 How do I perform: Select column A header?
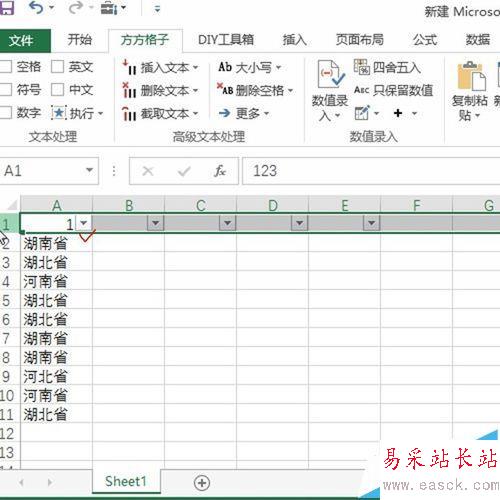click(x=56, y=205)
